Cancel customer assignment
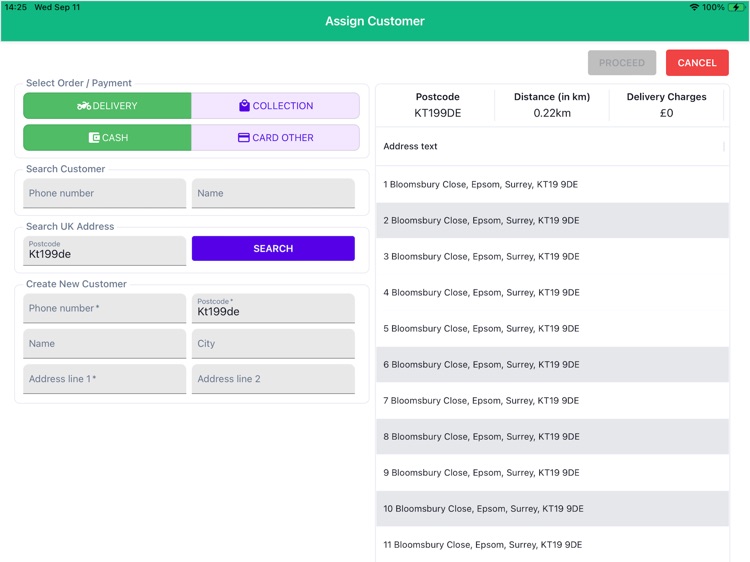Screen dimensions: 750x562 tap(697, 63)
